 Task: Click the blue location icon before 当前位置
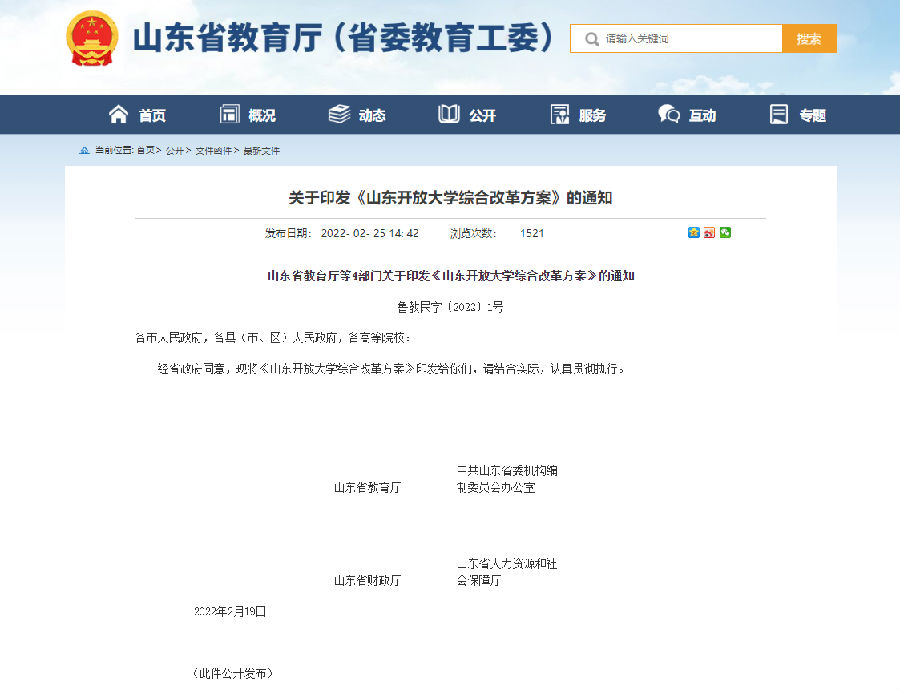(x=84, y=151)
